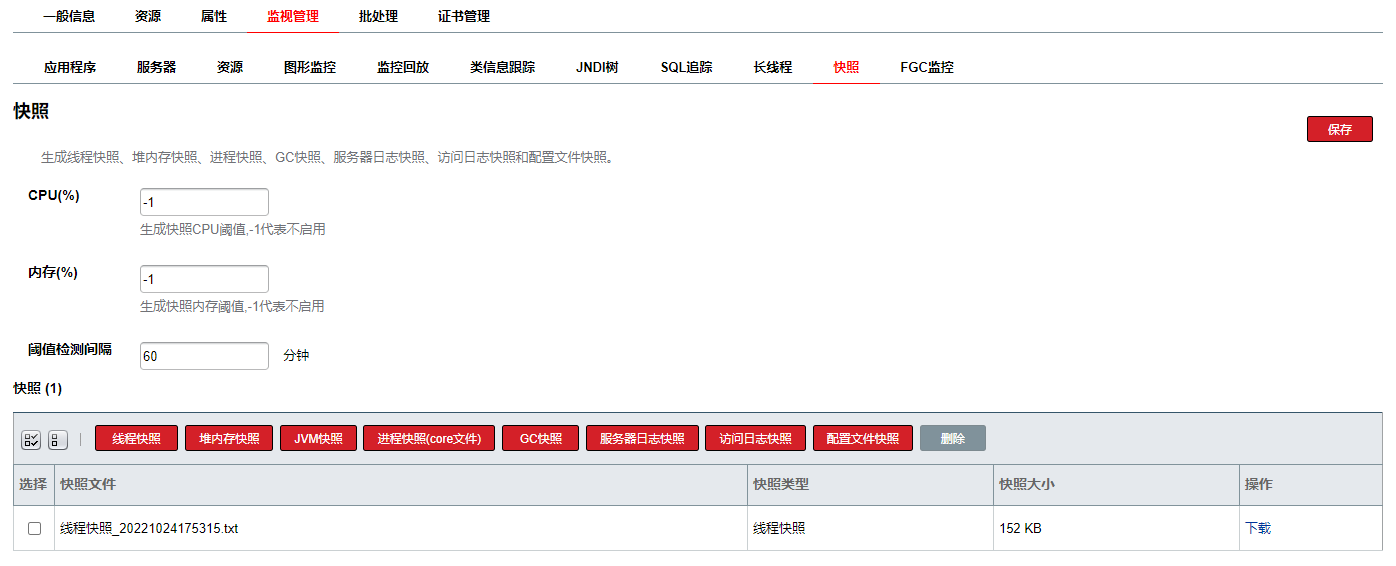
Task: Tick the checkbox for 线程快照_20221024175315.txt
Action: point(35,528)
